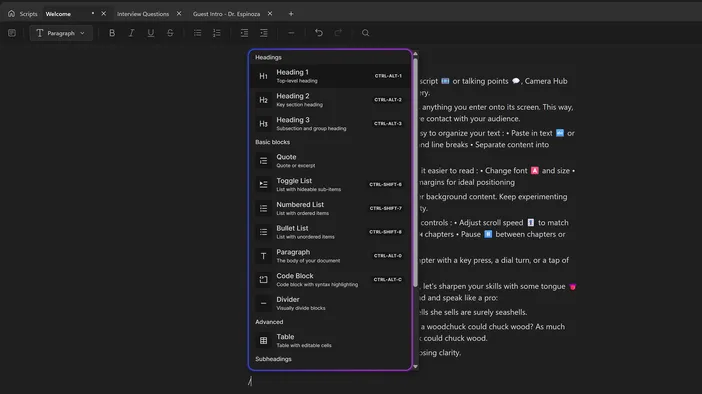Insert divider line using toolbar dash icon
The width and height of the screenshot is (702, 394).
pyautogui.click(x=291, y=33)
